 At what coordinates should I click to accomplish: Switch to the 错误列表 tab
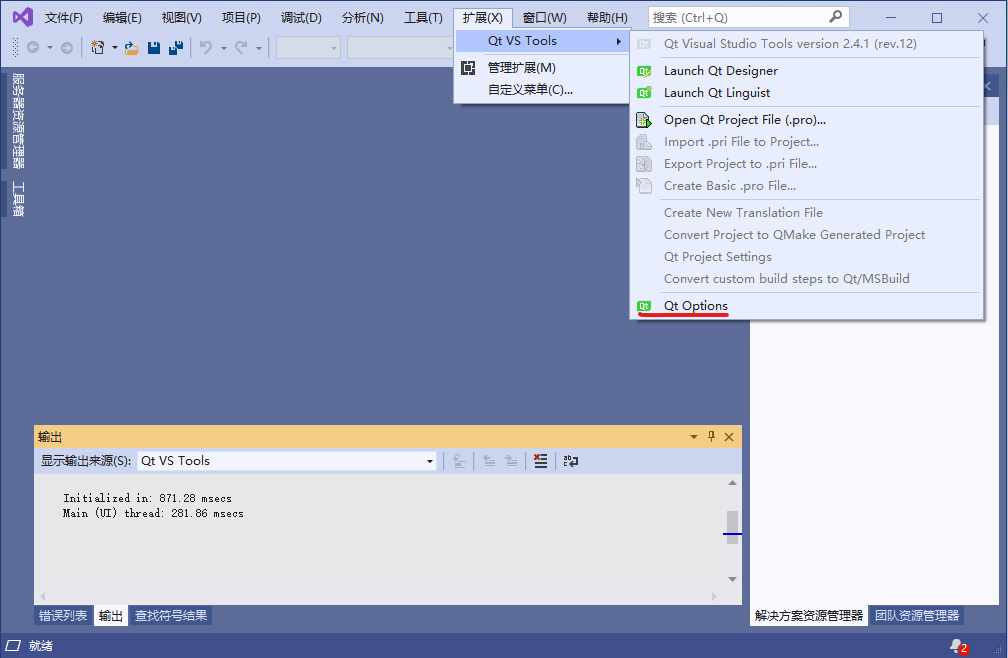click(x=63, y=616)
